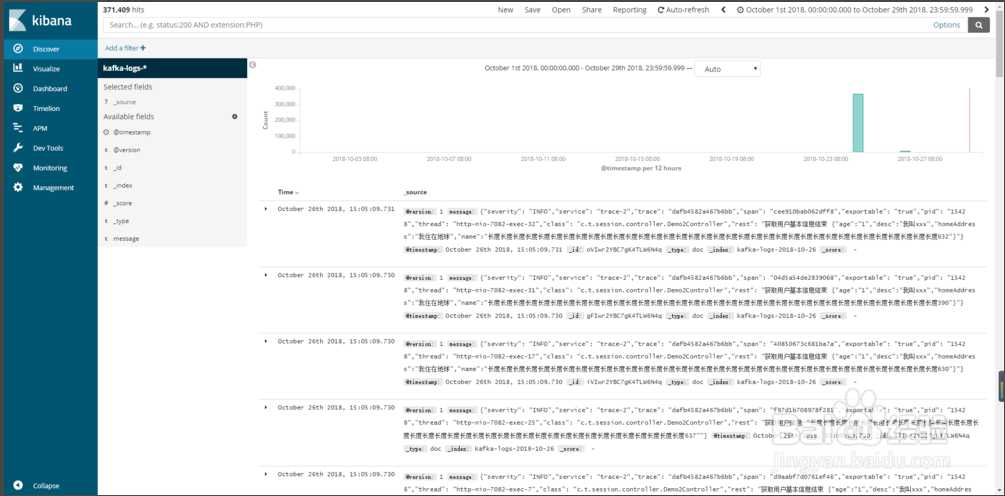Click the search query input field

(513, 25)
